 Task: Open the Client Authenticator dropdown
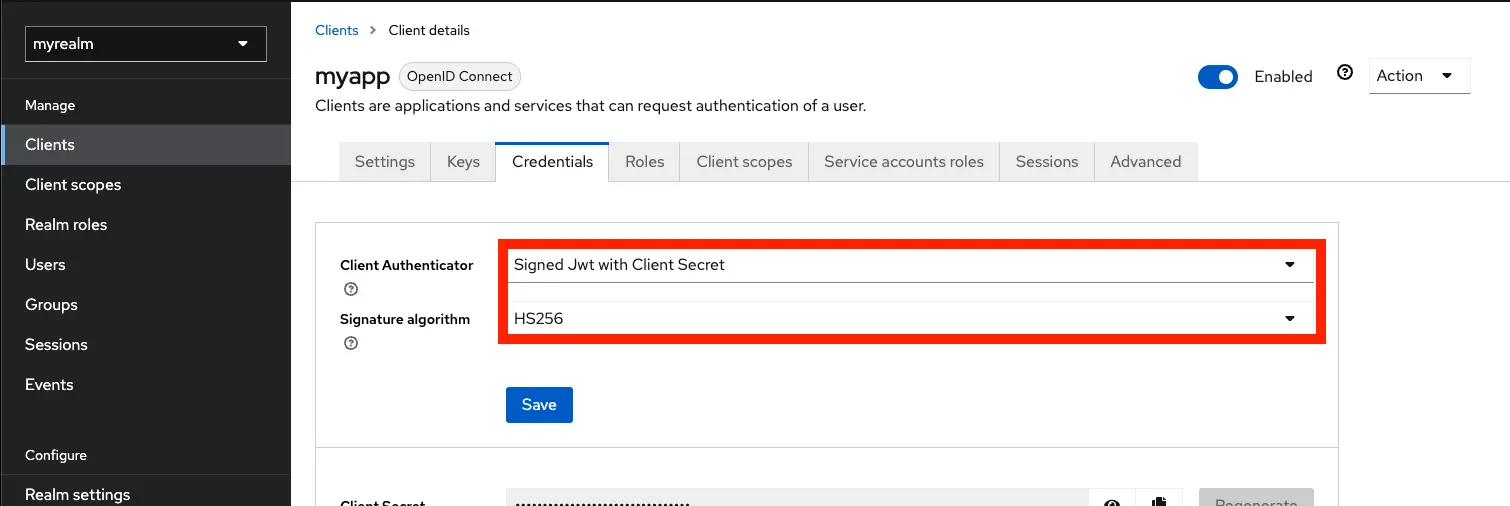pyautogui.click(x=909, y=265)
